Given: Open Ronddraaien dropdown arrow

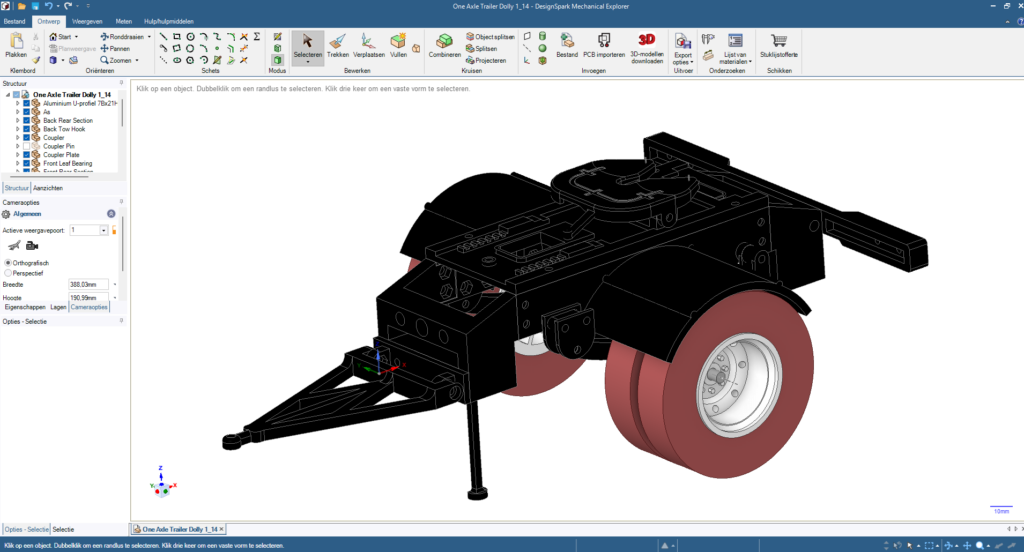Looking at the screenshot, I should tap(149, 37).
